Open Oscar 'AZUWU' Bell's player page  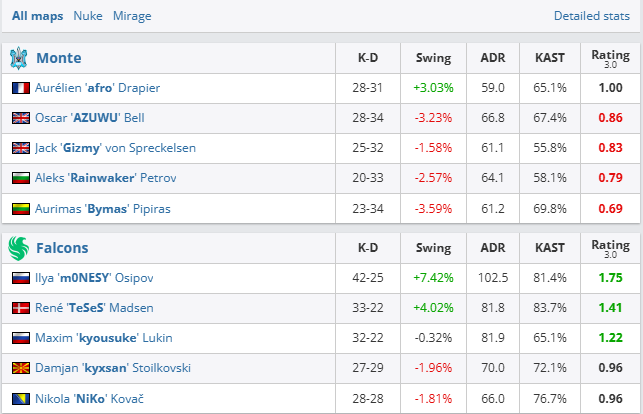pyautogui.click(x=90, y=118)
